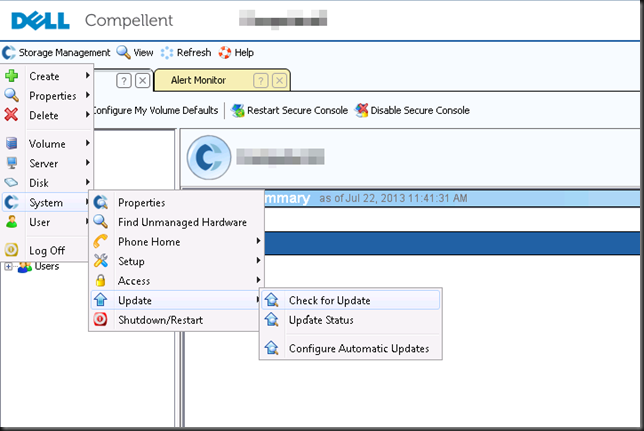This screenshot has width=644, height=431.
Task: Open help for the Alert Monitor tab
Action: (261, 80)
